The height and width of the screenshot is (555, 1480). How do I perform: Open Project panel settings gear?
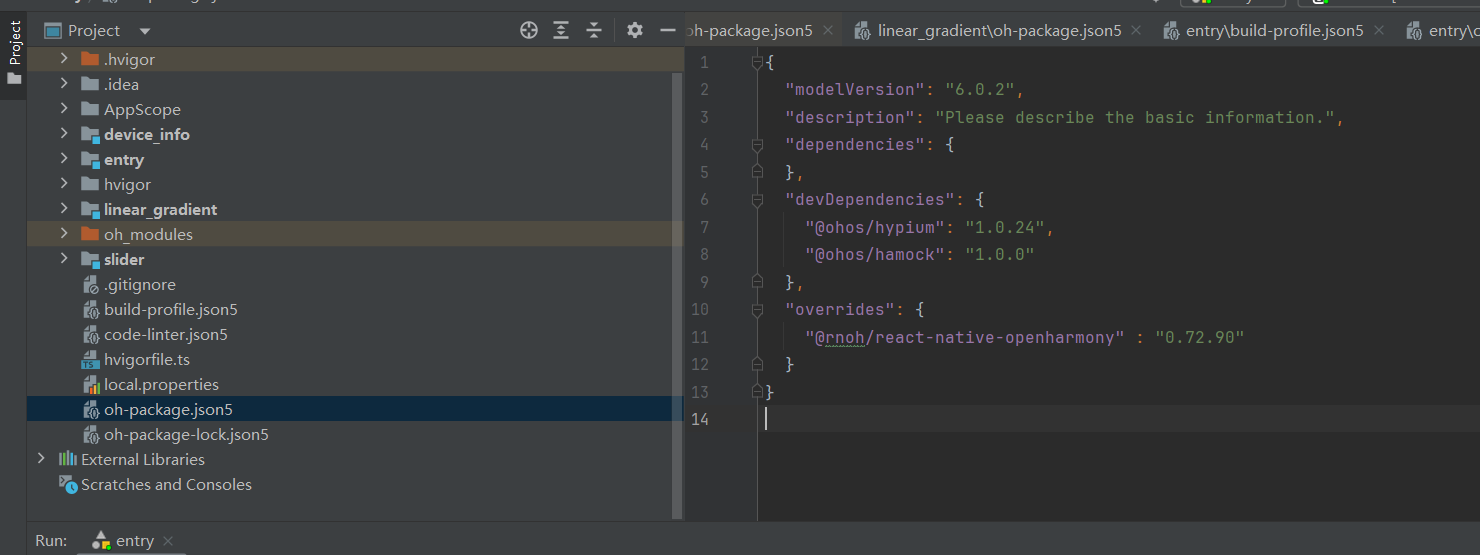635,31
